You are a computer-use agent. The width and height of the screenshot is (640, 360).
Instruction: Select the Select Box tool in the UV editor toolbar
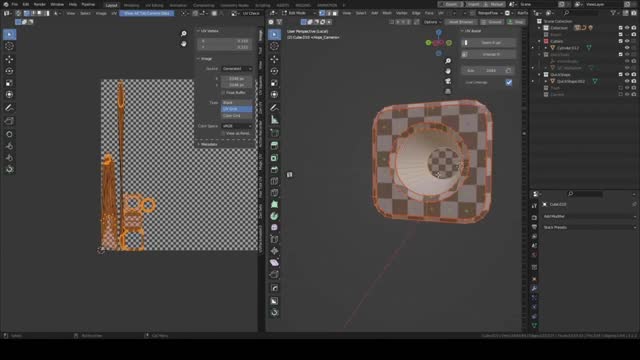point(9,35)
